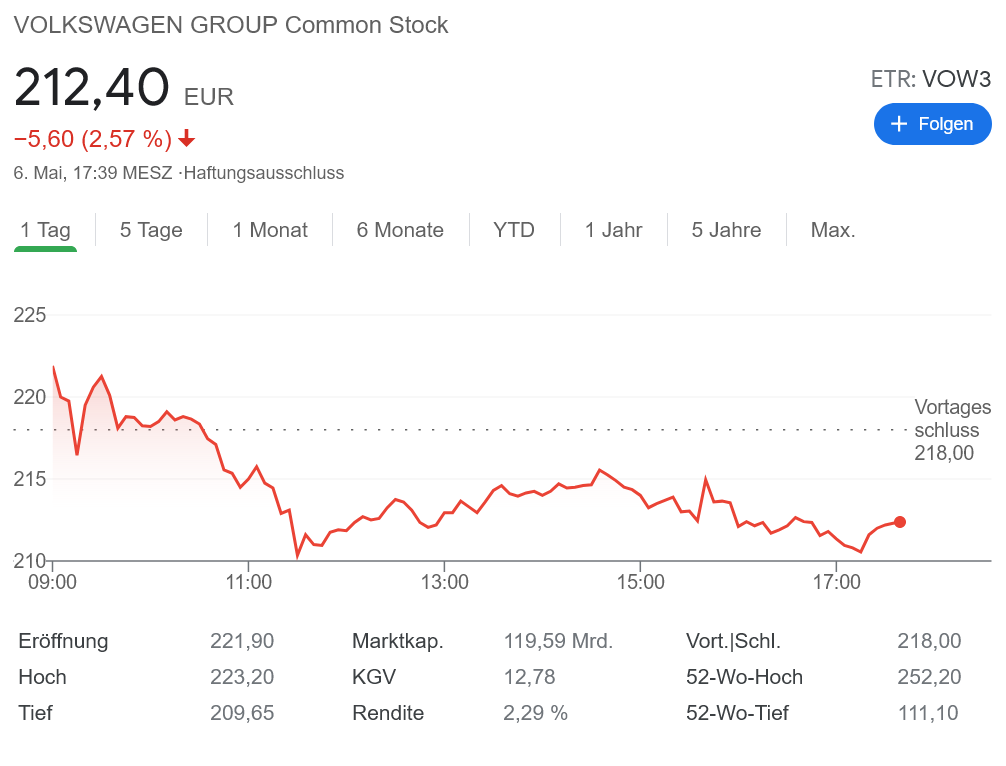Click the VOLKSWAGEN GROUP Common Stock title
1006x766 pixels.
tap(231, 25)
